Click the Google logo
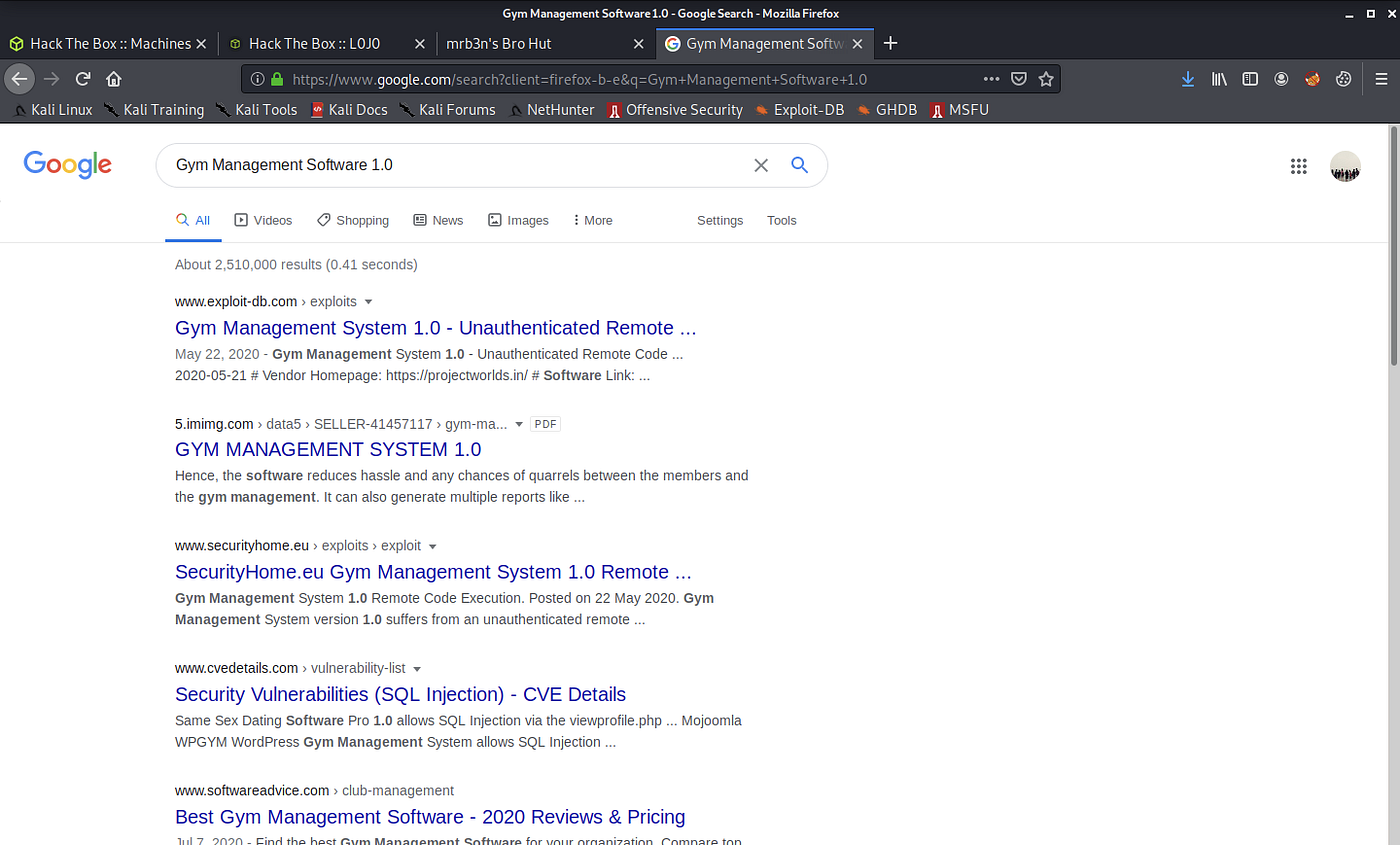 pyautogui.click(x=67, y=165)
